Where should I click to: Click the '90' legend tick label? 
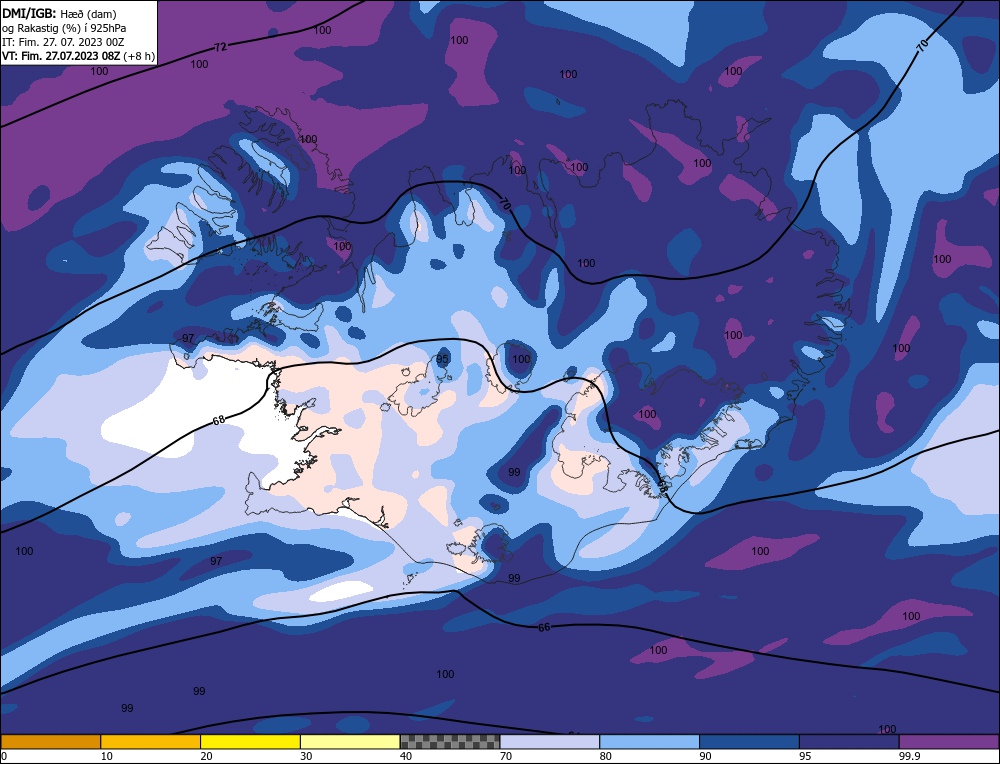(706, 756)
